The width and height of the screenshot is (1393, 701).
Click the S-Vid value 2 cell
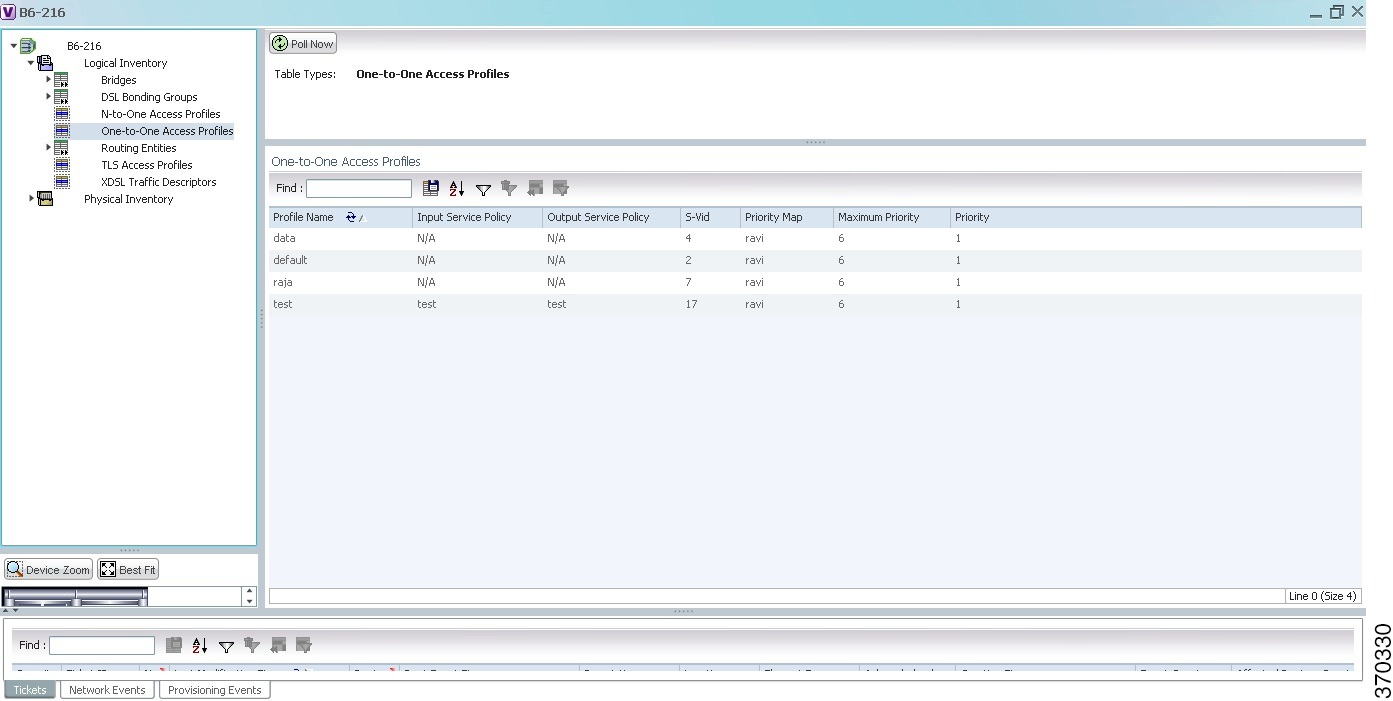click(x=710, y=261)
